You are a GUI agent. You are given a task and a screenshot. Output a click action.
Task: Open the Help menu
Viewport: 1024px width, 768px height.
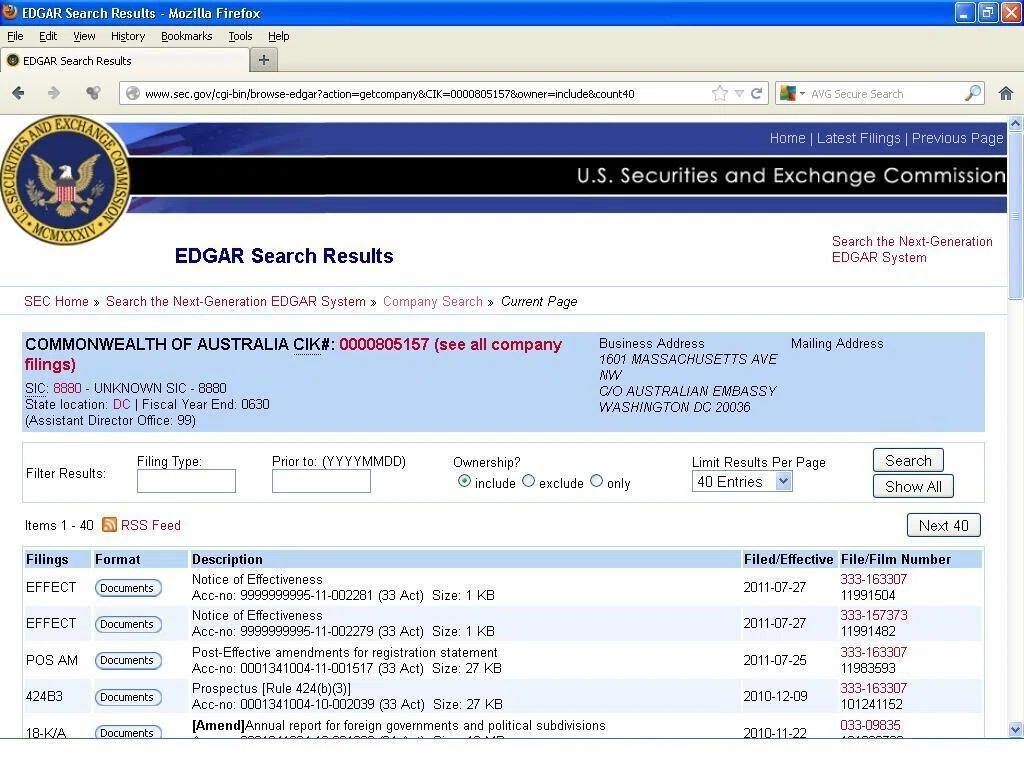278,36
